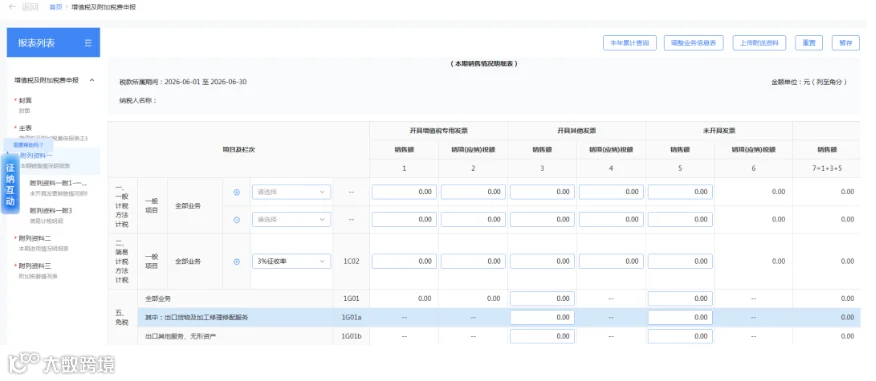Click the 未开具发票 column group header
The image size is (876, 381).
pos(719,131)
